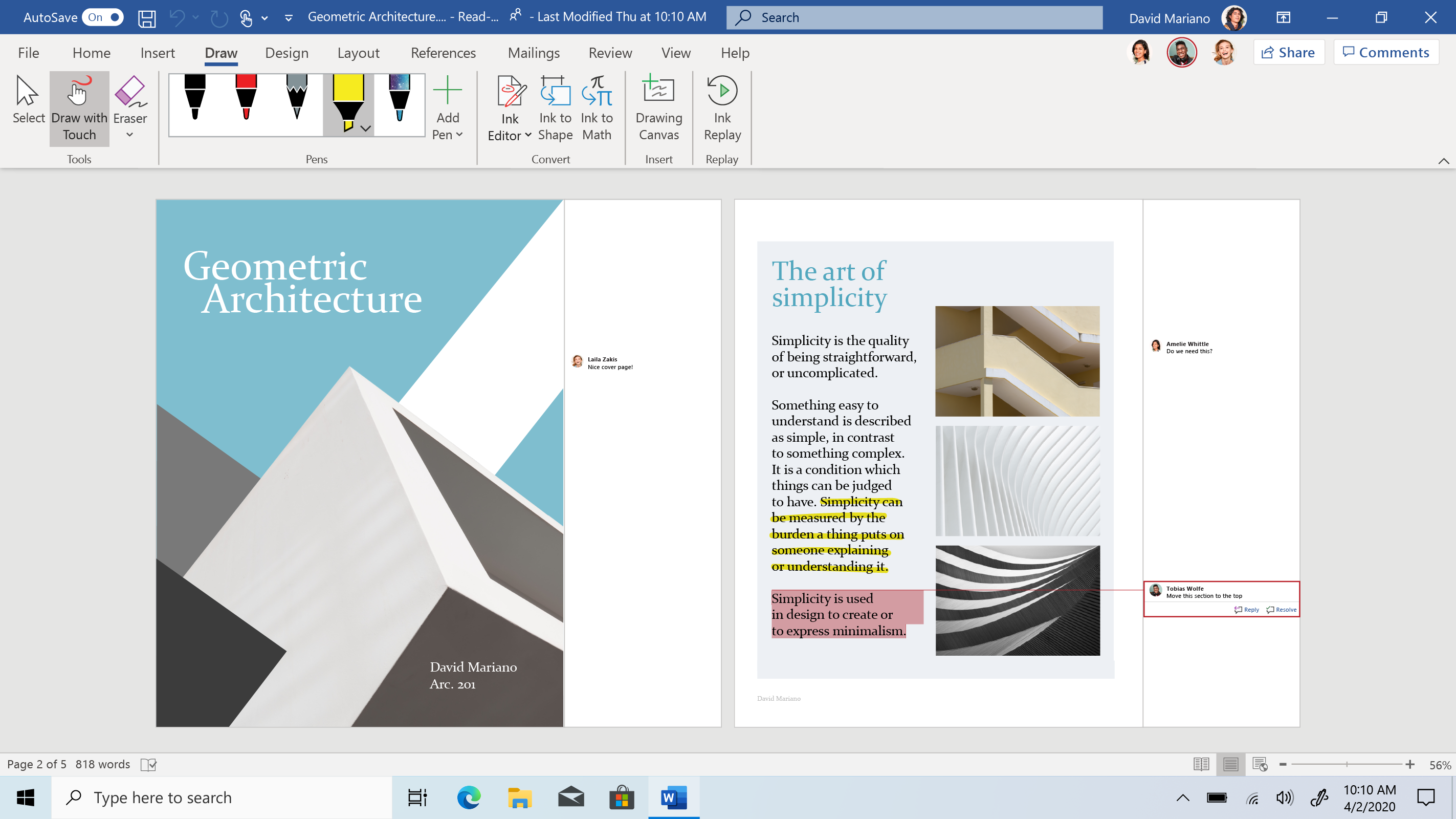Turn off the AutoSave switch
Image resolution: width=1456 pixels, height=819 pixels.
click(x=102, y=17)
